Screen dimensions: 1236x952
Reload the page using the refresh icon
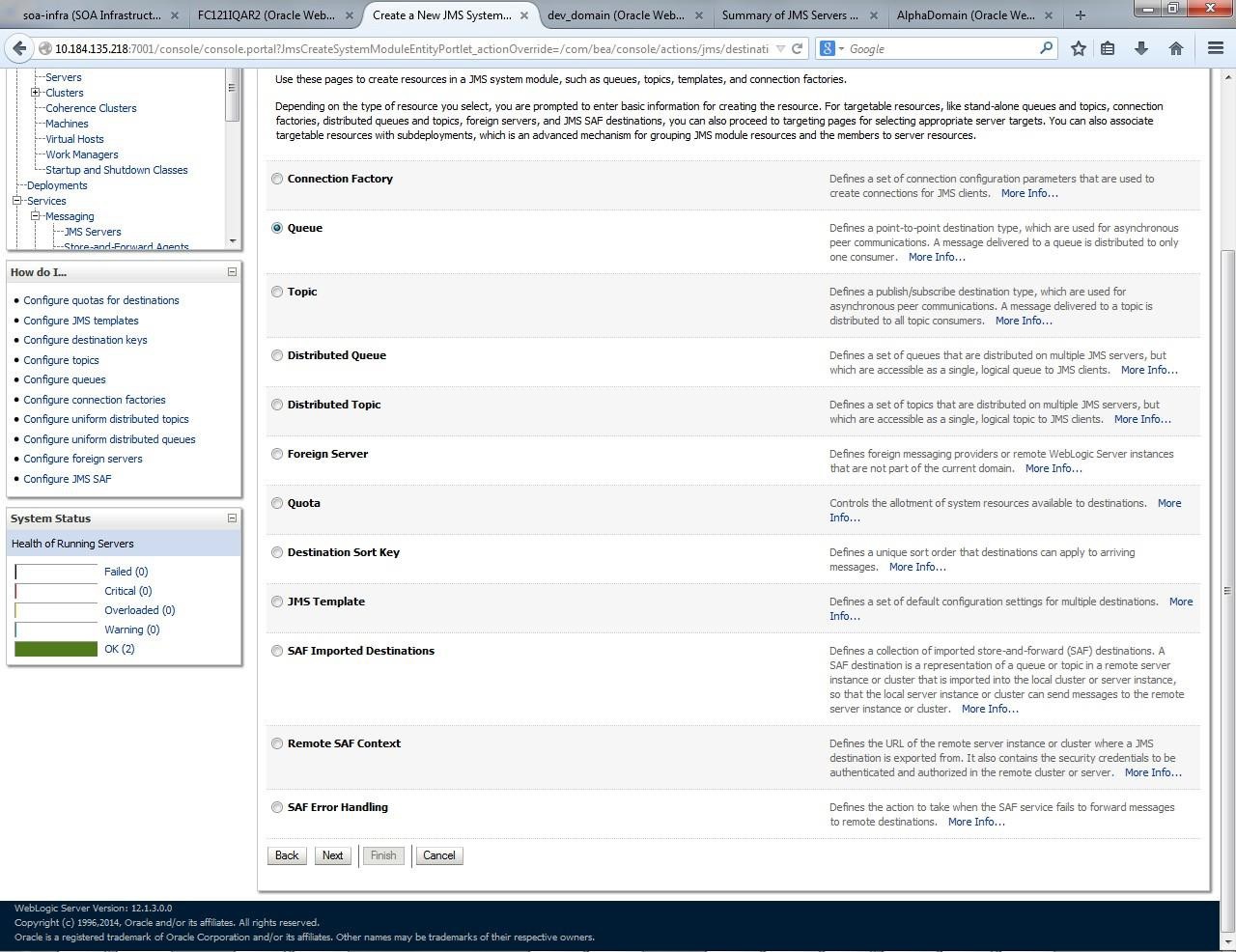point(797,48)
